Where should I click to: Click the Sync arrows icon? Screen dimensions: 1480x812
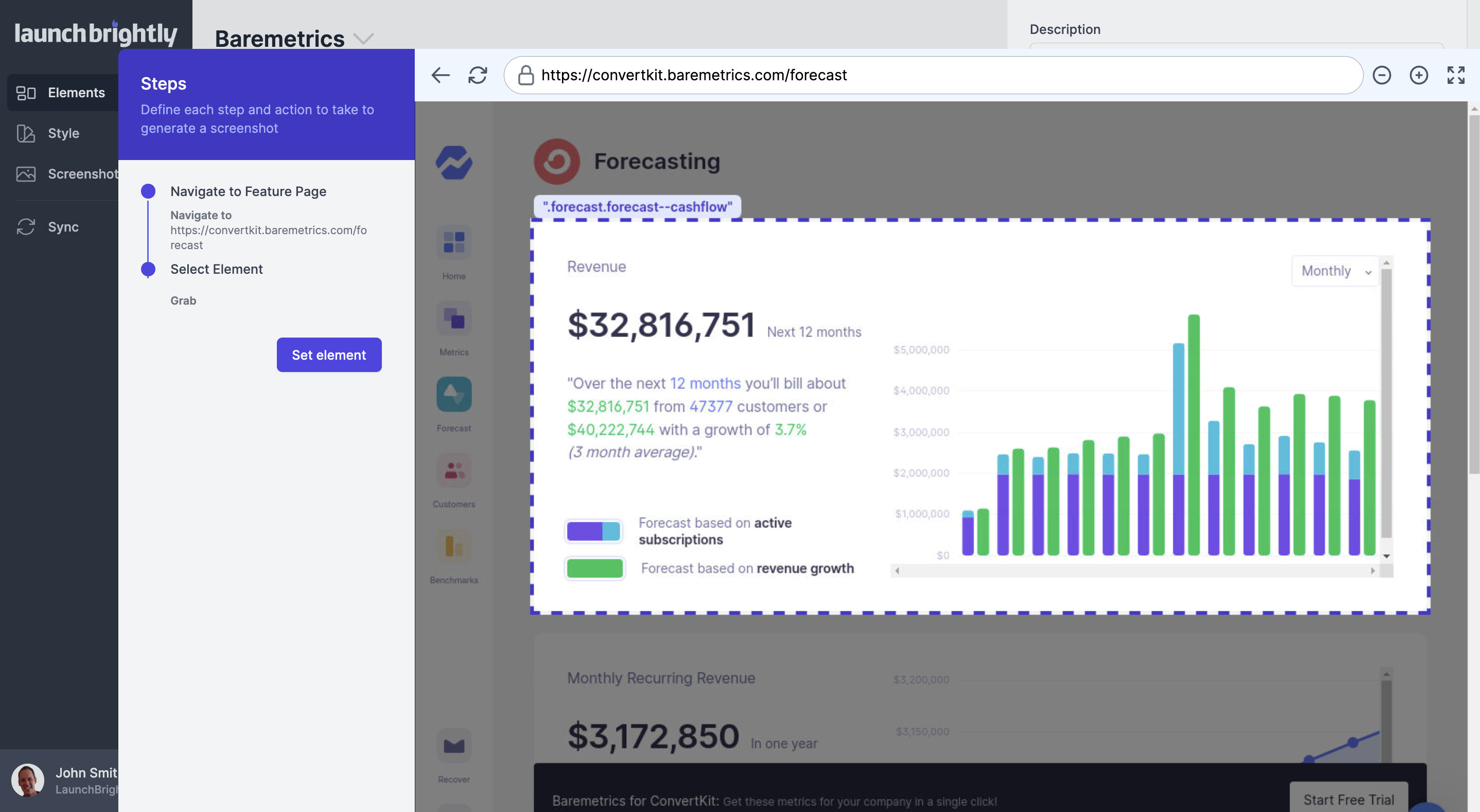26,227
